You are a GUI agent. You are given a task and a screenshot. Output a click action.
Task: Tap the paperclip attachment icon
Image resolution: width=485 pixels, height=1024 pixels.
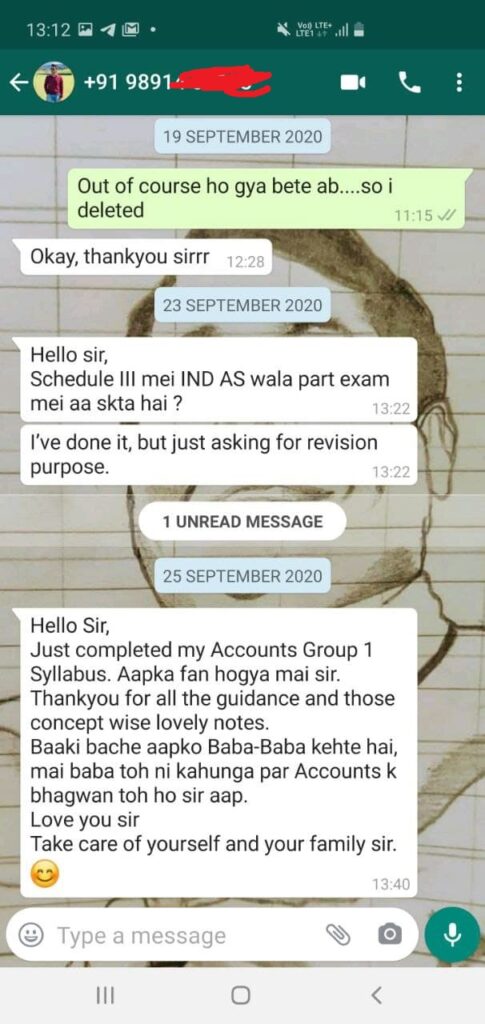[339, 935]
